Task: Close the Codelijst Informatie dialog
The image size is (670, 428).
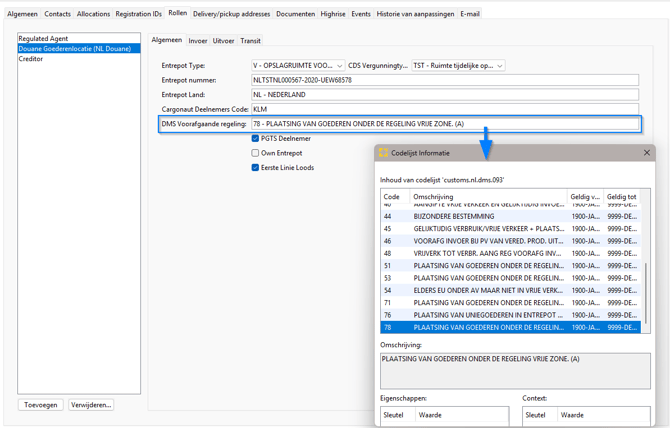Action: (646, 152)
